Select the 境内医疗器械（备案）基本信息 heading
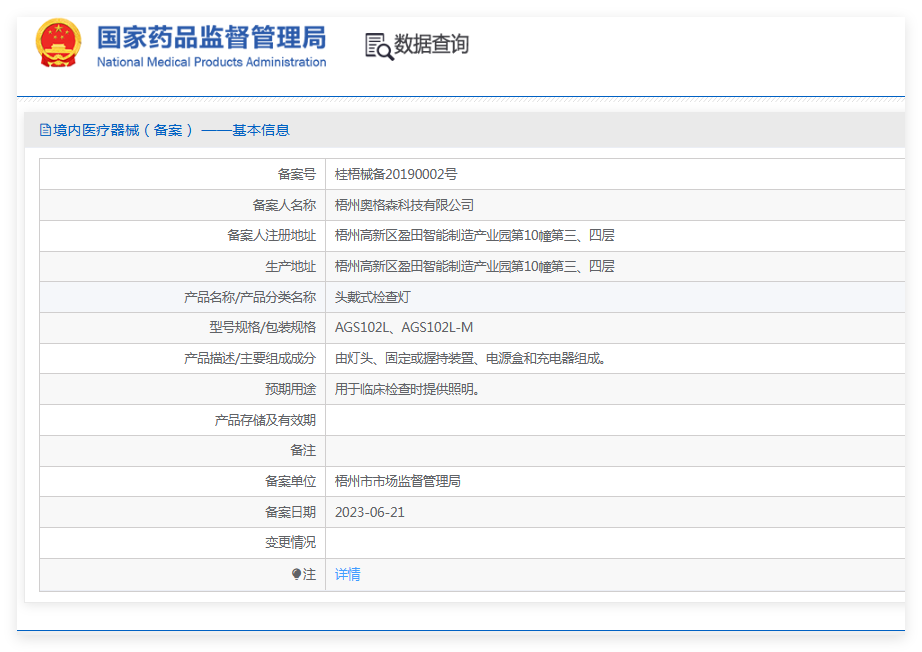 (x=171, y=130)
